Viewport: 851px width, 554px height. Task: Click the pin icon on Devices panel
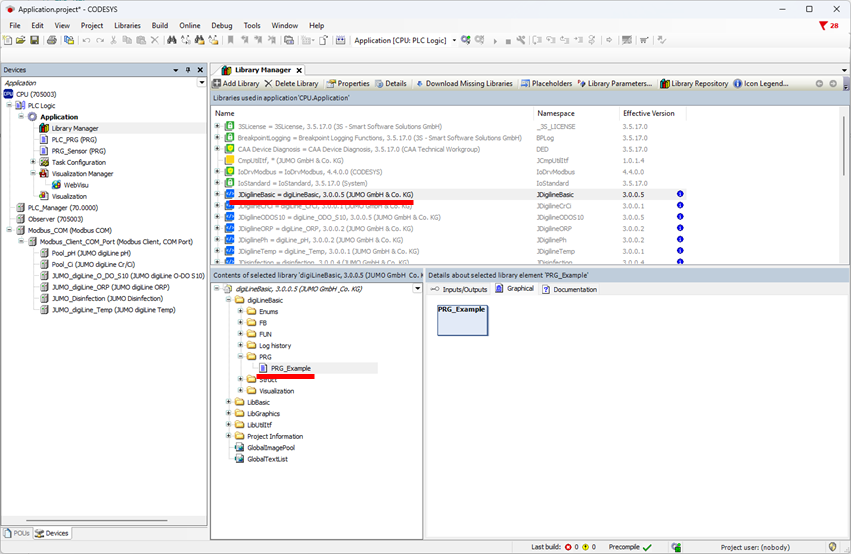tap(188, 70)
